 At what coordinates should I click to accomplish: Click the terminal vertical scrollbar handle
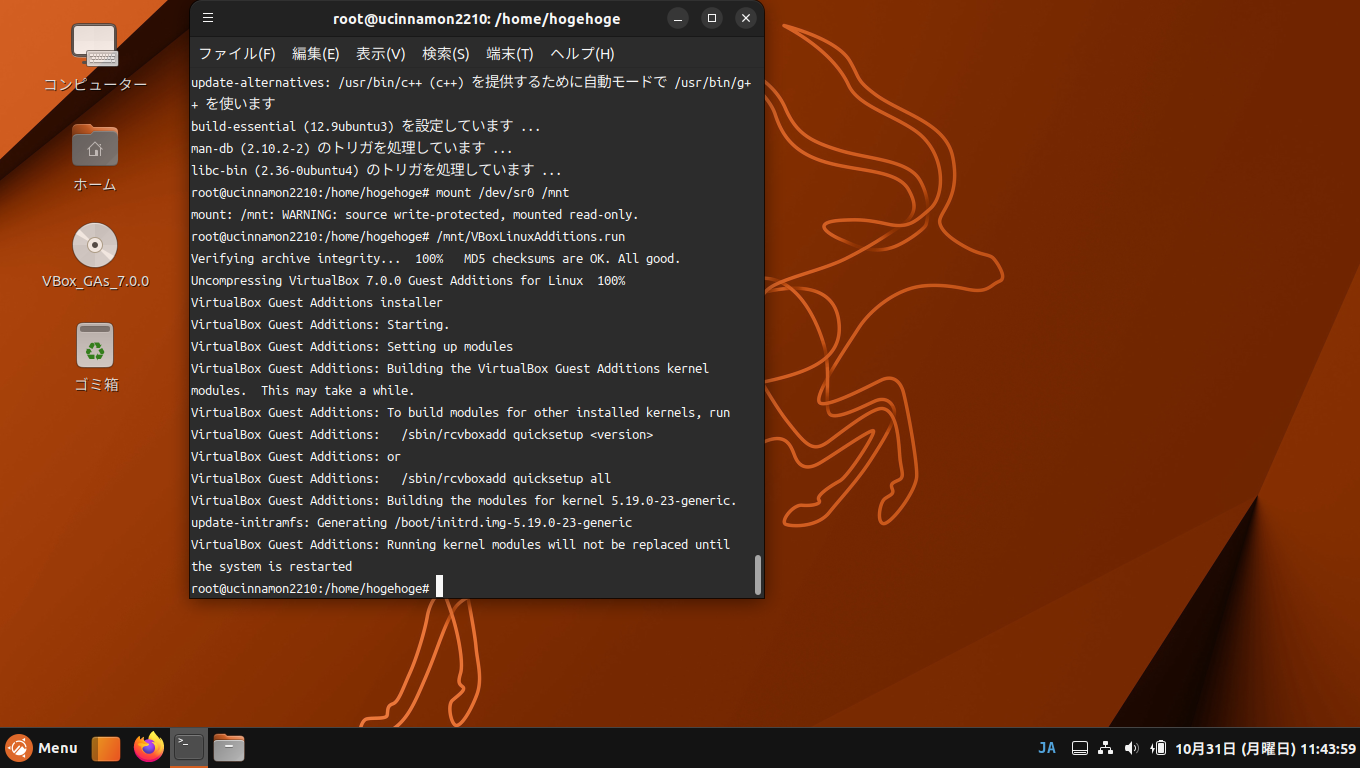(758, 574)
